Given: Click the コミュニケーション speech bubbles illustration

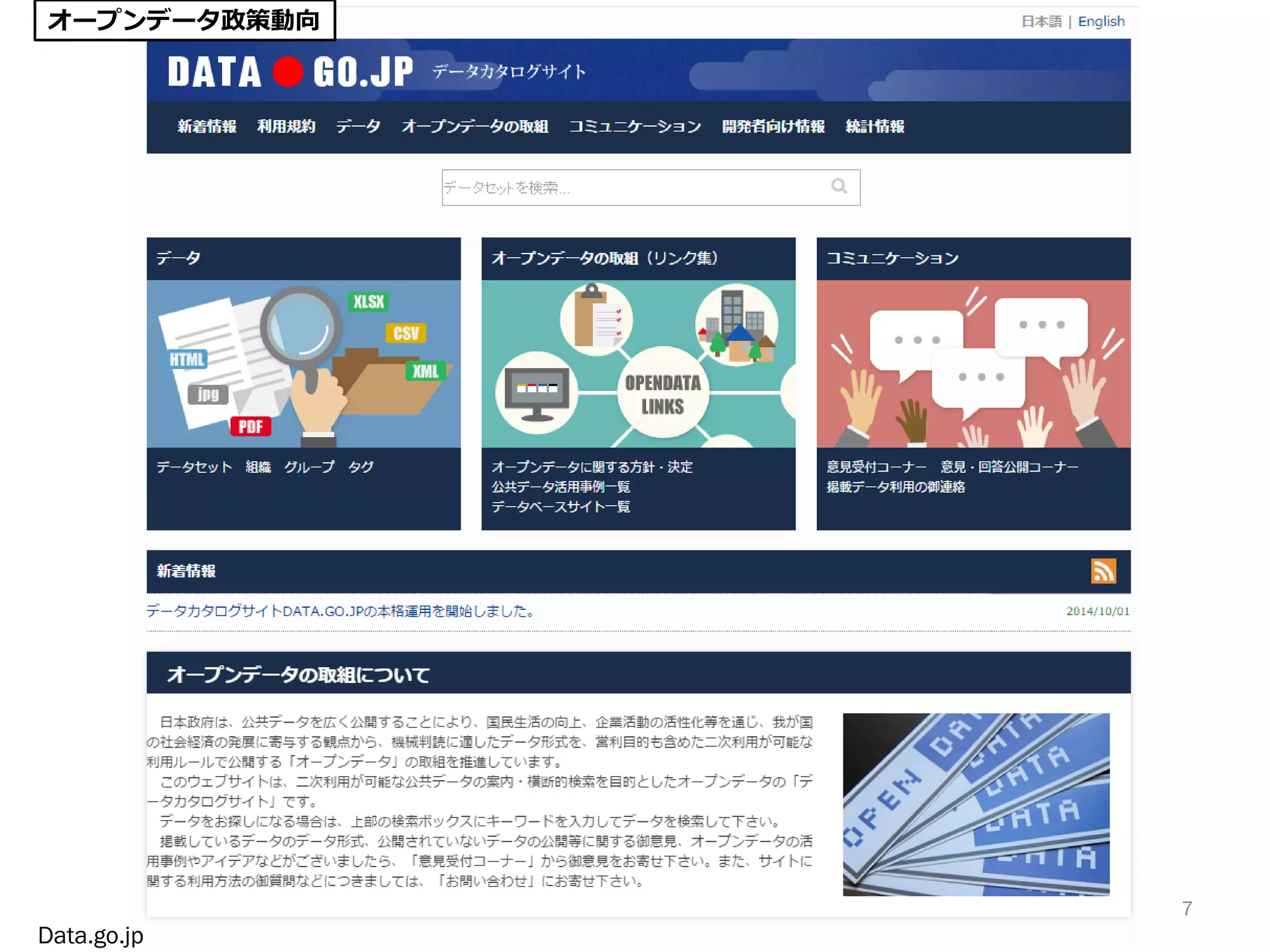Looking at the screenshot, I should [x=974, y=364].
